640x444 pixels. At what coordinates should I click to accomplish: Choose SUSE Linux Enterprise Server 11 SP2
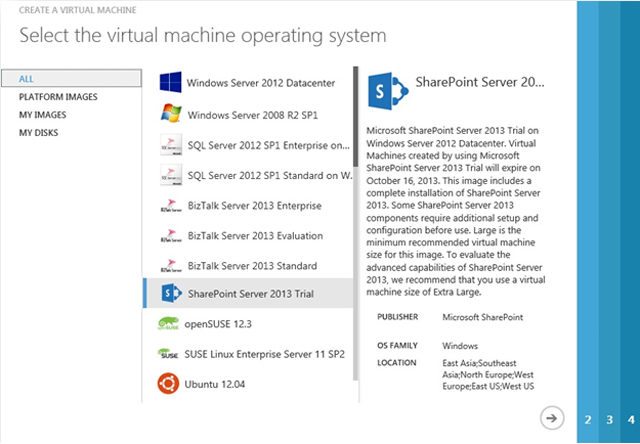pos(264,354)
